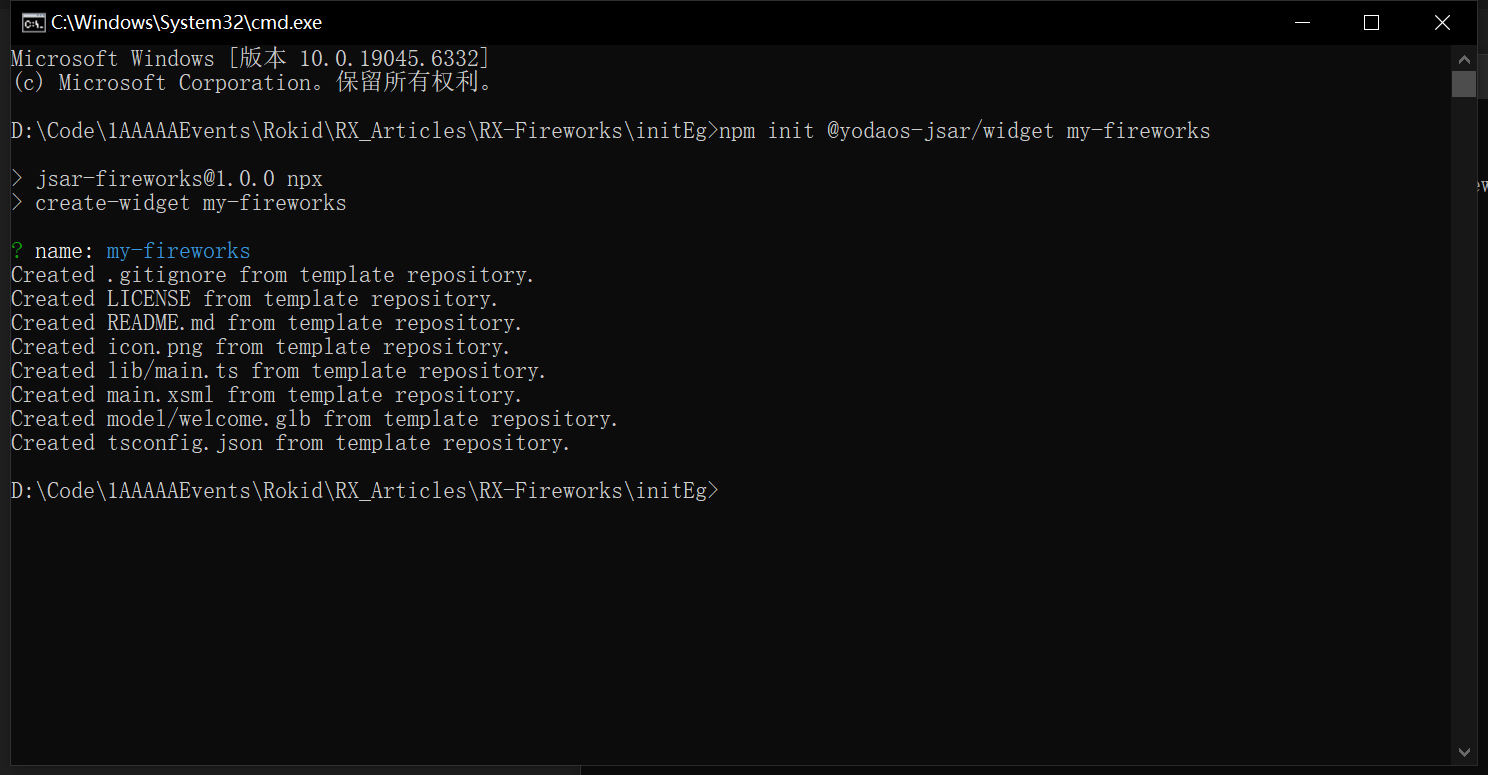Click the blue my-fireworks name answer
The image size is (1488, 775).
(178, 251)
